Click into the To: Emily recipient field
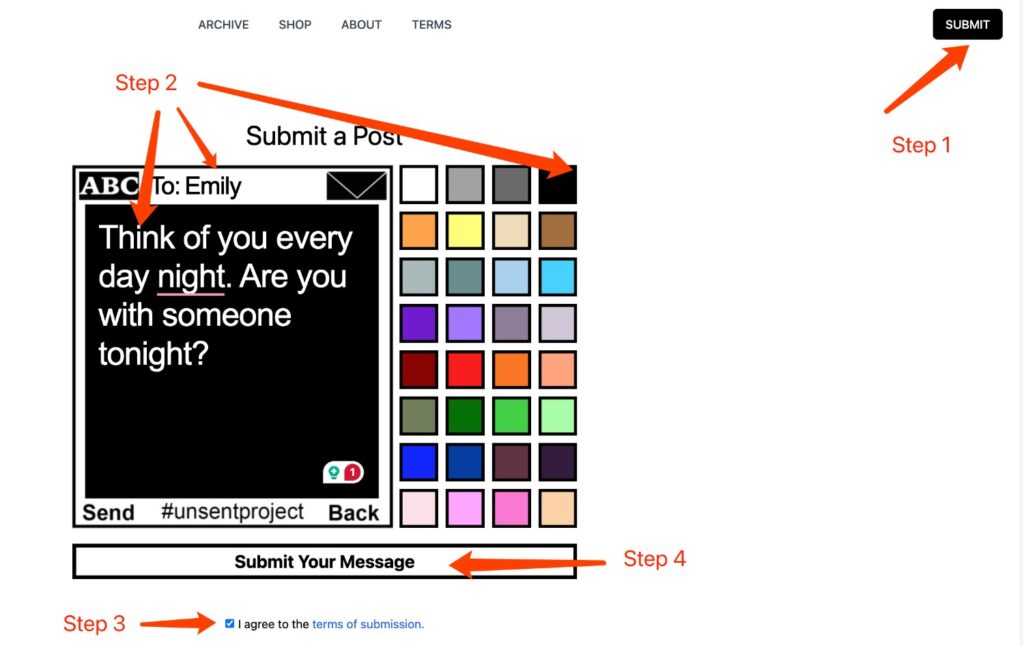Screen dimensions: 1024x646 coord(235,187)
